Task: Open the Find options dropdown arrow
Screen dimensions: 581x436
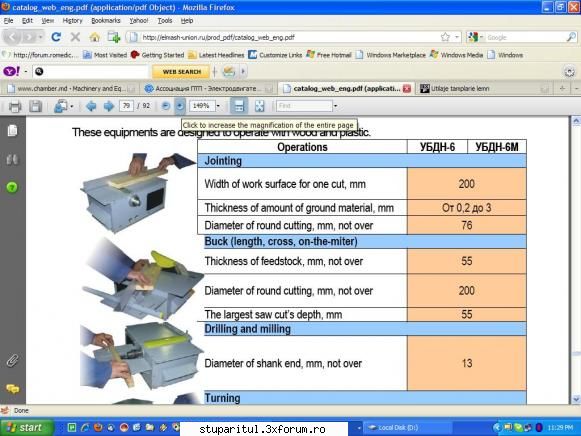Action: pos(335,106)
